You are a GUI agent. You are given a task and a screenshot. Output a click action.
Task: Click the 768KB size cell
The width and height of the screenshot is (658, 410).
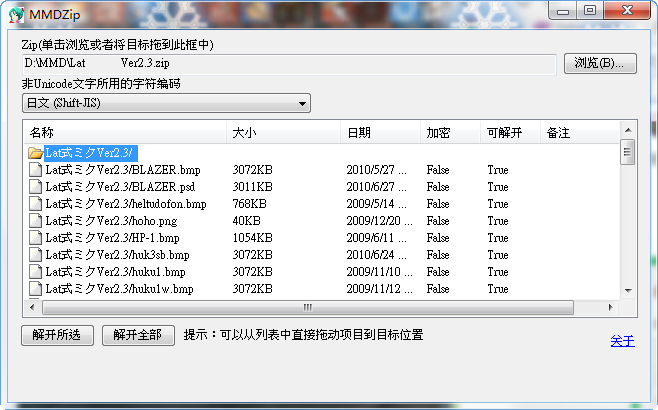point(250,204)
